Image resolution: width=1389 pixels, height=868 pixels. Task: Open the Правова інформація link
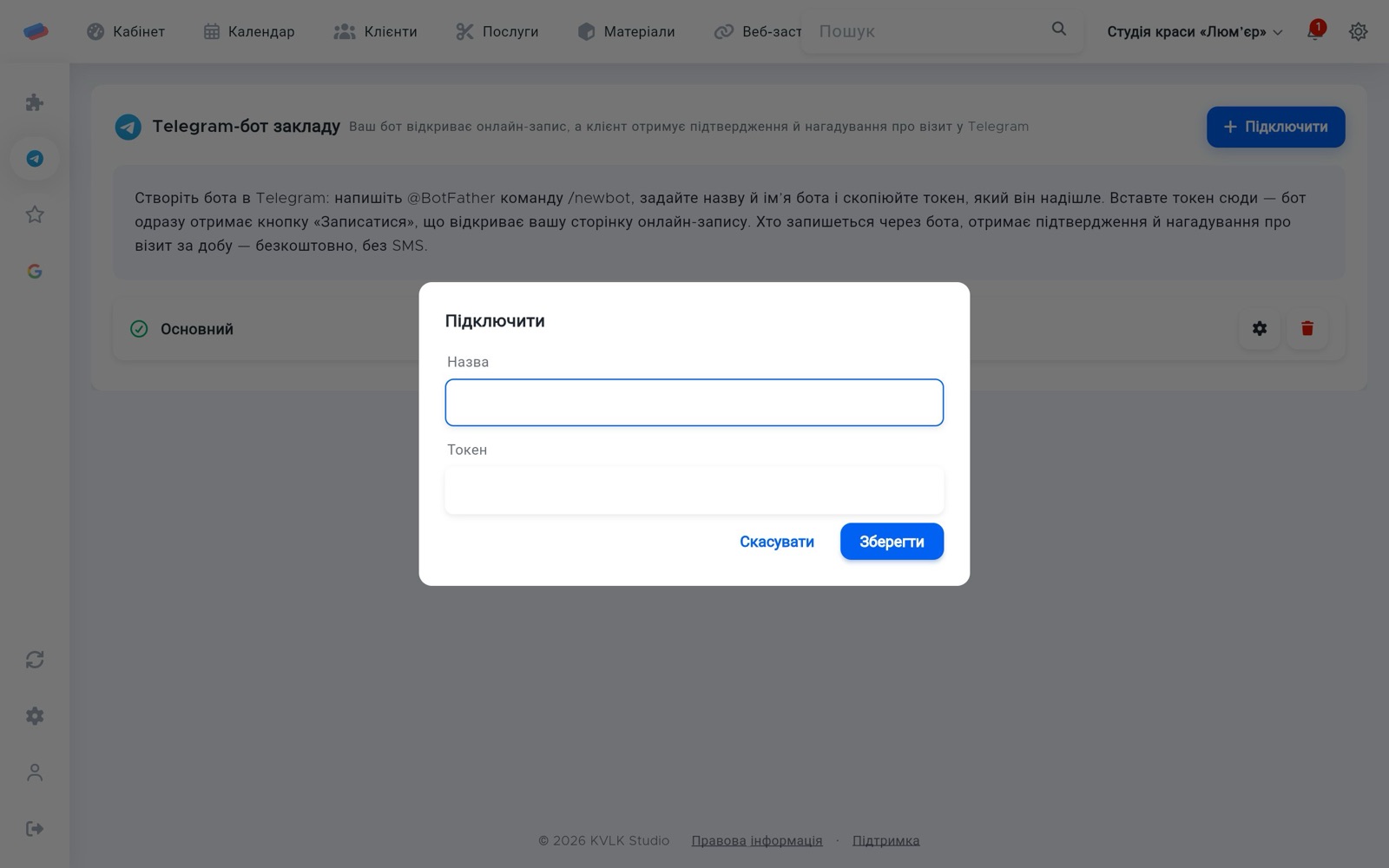coord(757,840)
